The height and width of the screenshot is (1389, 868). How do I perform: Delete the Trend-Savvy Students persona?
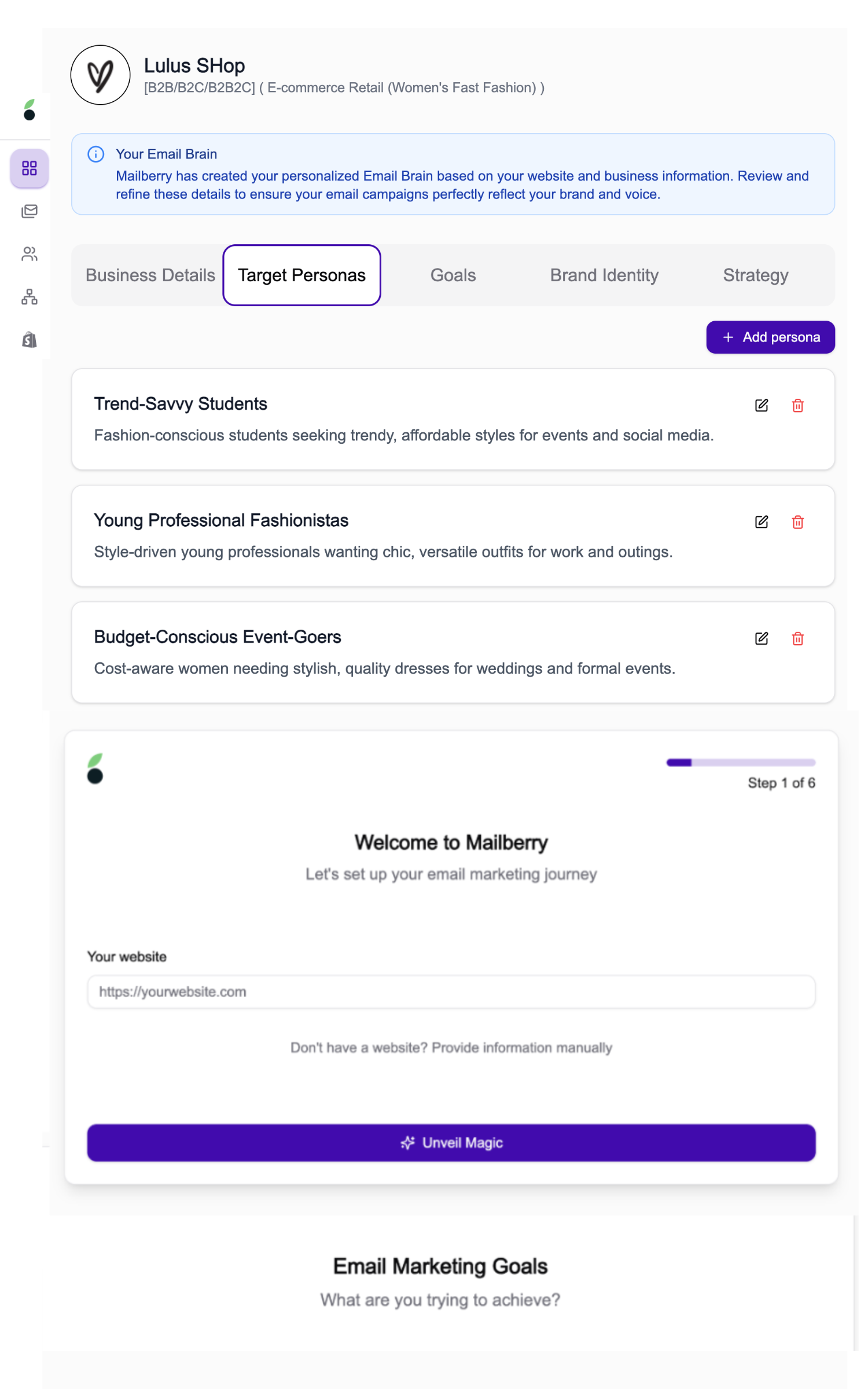[x=797, y=405]
